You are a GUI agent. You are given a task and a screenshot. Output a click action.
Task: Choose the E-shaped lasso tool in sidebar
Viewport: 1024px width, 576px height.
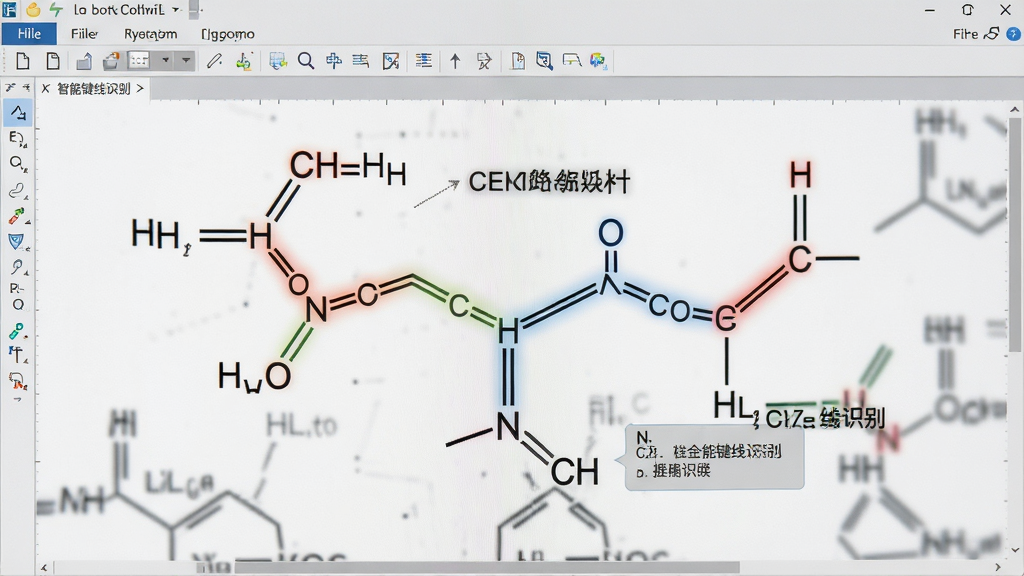[17, 138]
